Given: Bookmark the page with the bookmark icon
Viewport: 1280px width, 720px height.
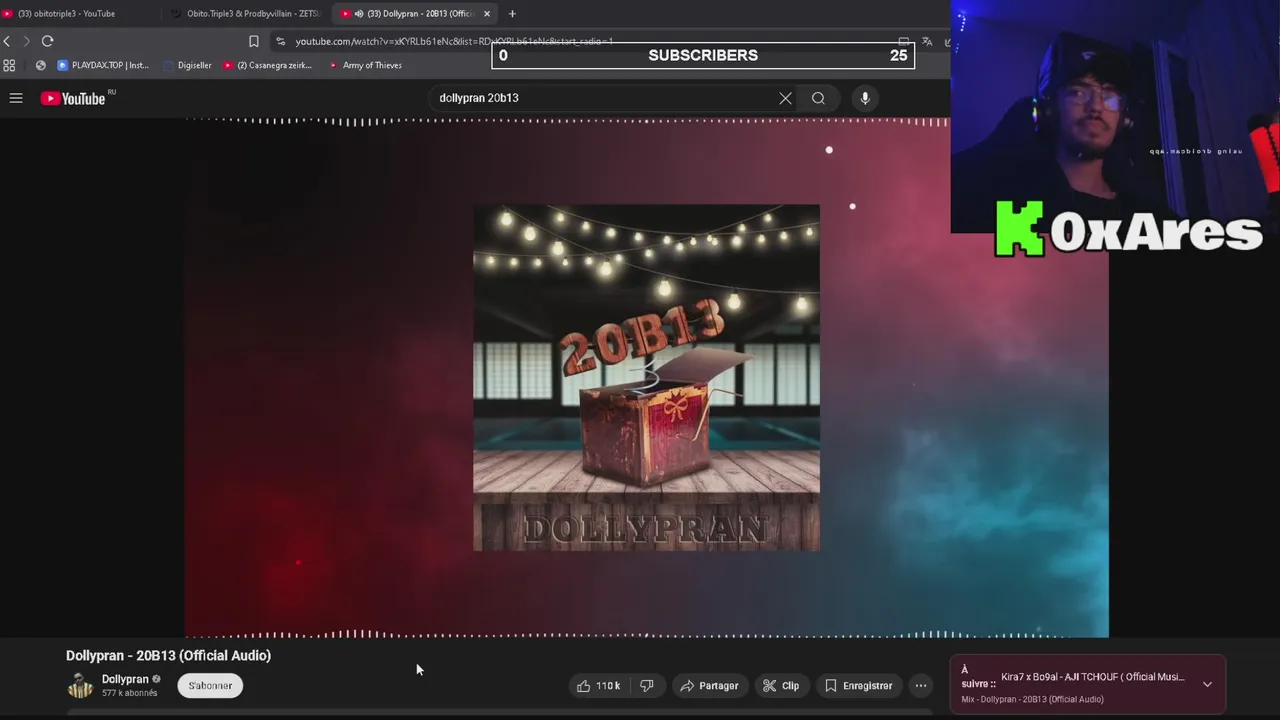Looking at the screenshot, I should (x=254, y=41).
